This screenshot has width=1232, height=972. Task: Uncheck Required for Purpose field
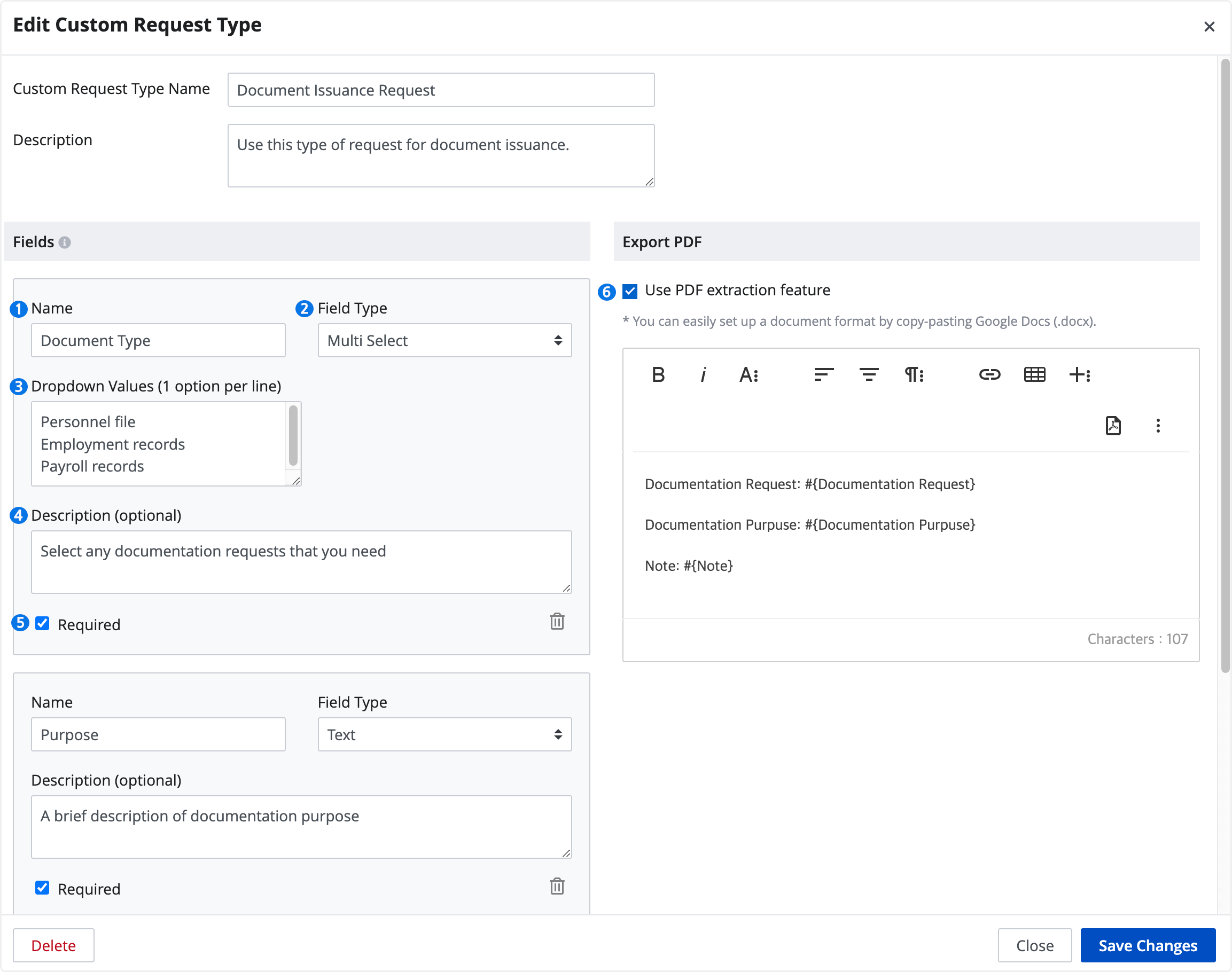coord(42,888)
